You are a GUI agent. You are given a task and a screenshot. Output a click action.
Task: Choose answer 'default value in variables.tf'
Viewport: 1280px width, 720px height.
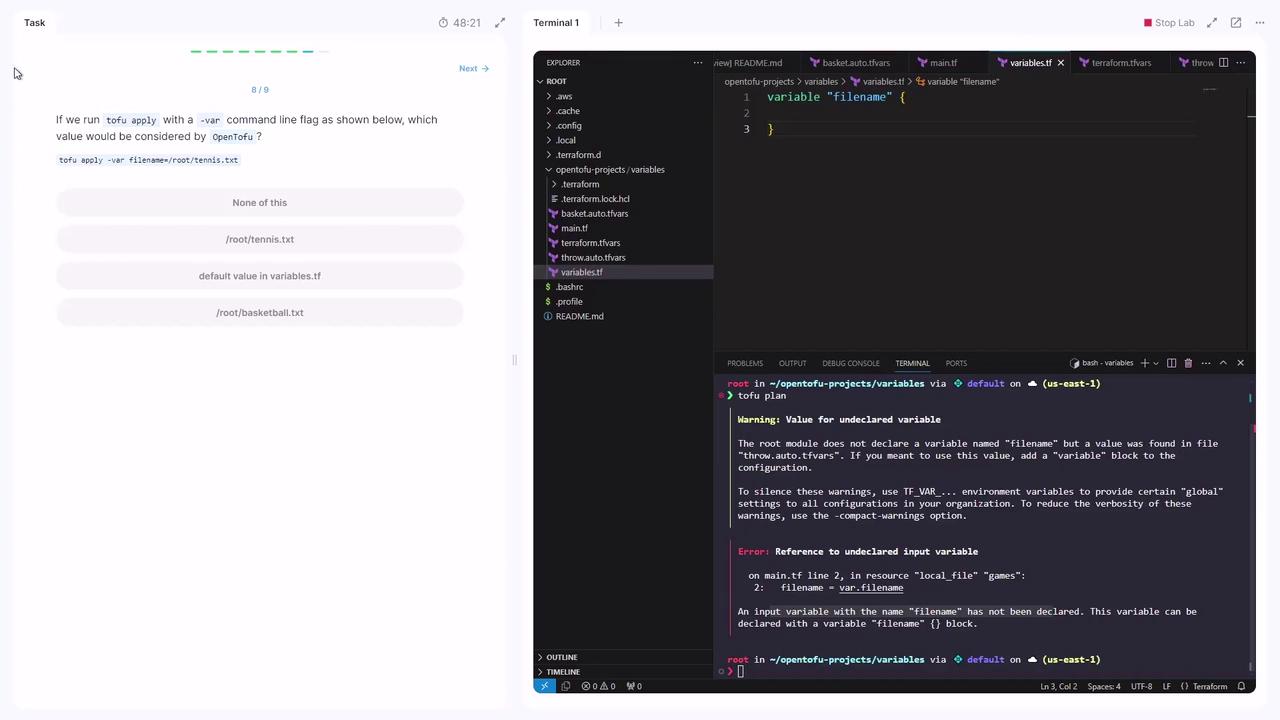click(260, 276)
